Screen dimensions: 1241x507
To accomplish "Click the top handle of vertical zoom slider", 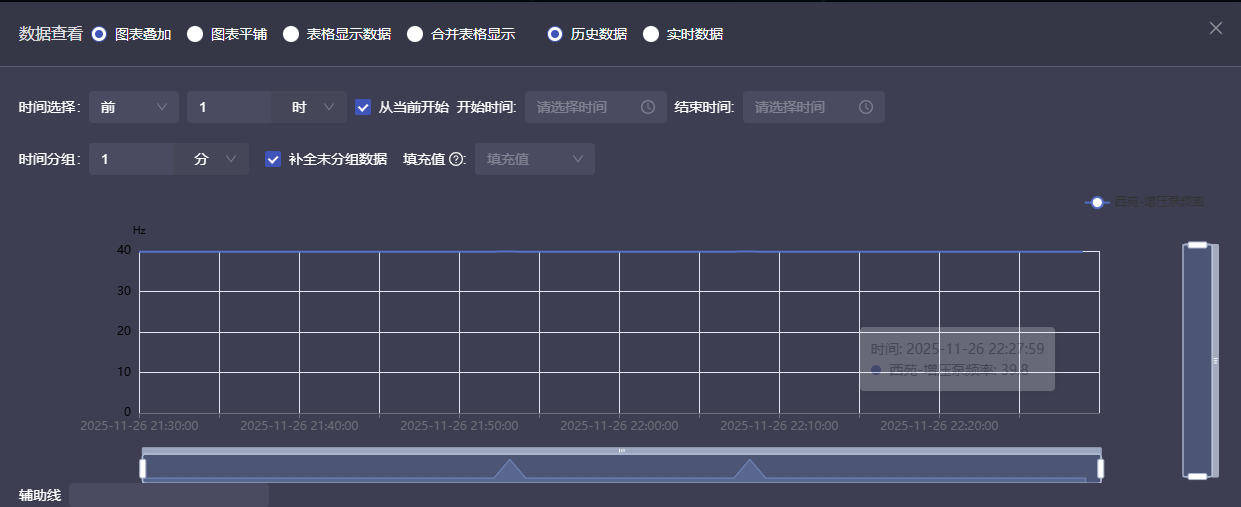I will coord(1197,244).
